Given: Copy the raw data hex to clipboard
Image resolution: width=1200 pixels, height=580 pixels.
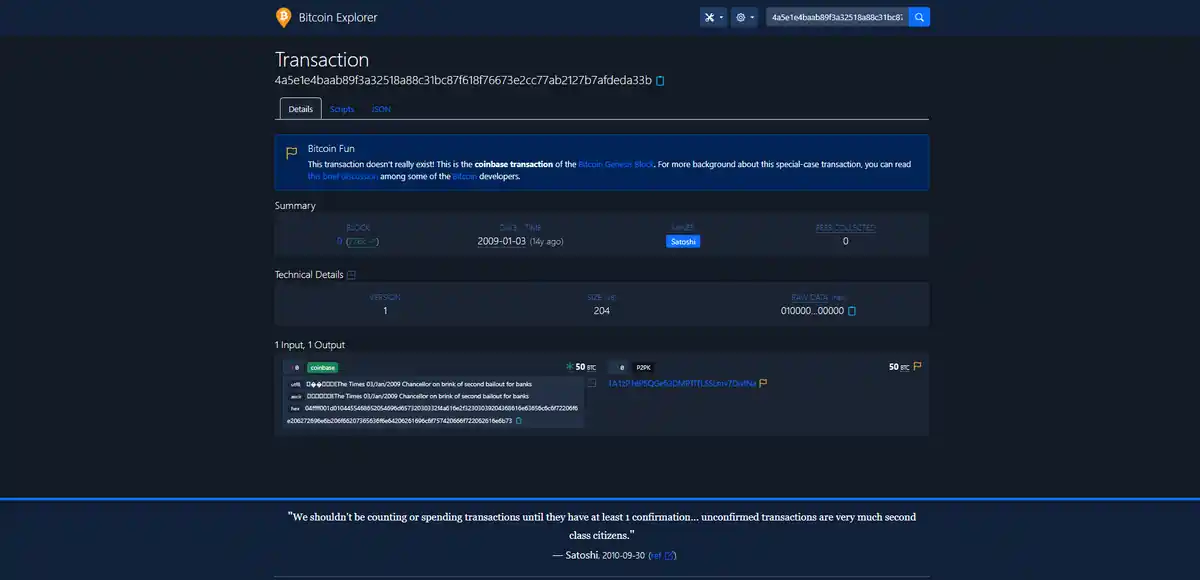Looking at the screenshot, I should (x=852, y=311).
